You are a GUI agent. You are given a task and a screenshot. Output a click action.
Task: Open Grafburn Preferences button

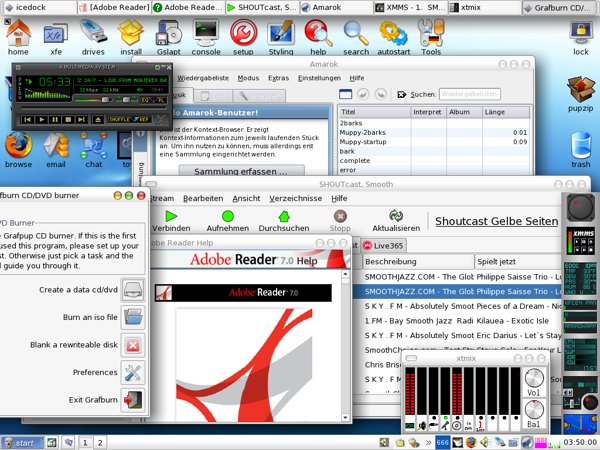133,372
